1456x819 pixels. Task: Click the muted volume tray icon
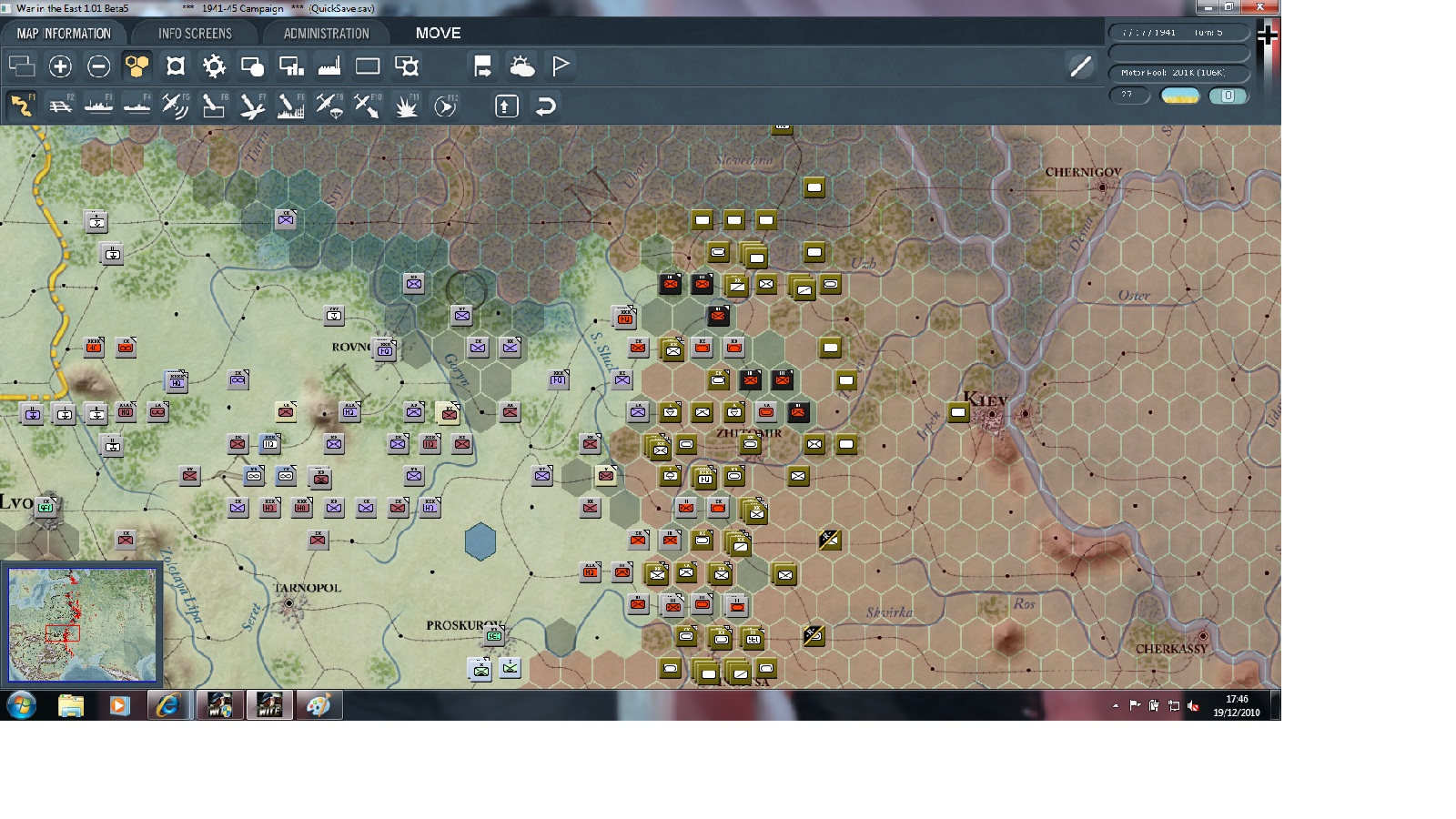(1193, 705)
